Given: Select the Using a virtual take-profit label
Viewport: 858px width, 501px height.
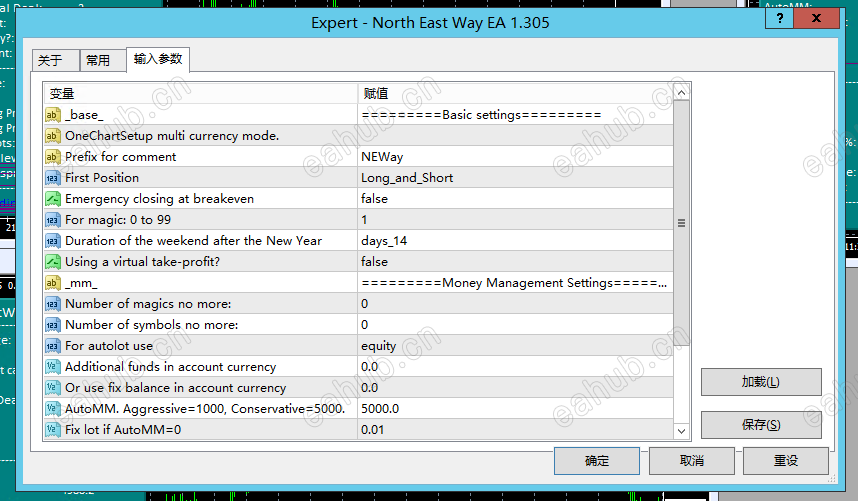Looking at the screenshot, I should (x=142, y=262).
